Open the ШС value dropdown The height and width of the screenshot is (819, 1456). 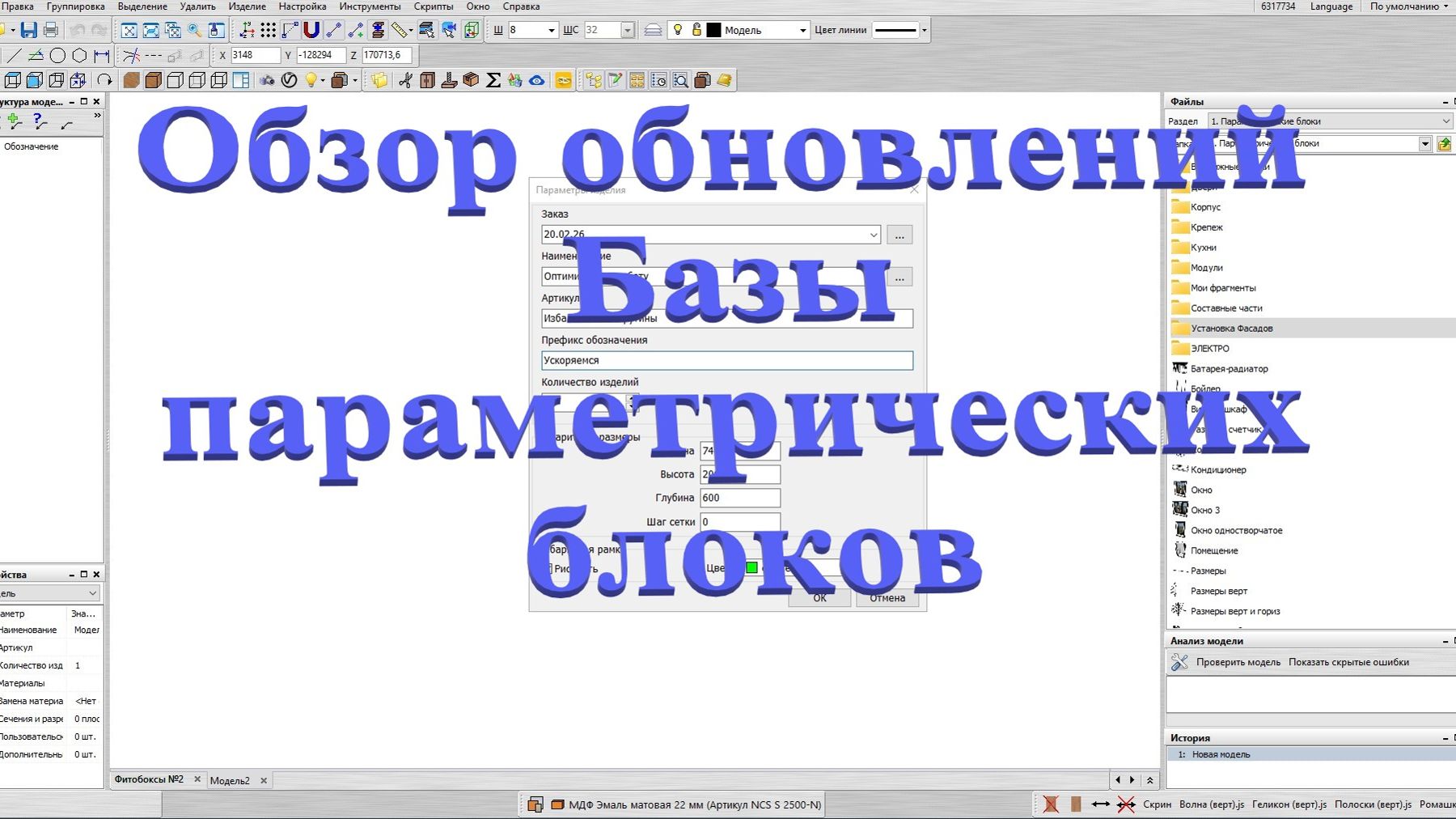628,31
